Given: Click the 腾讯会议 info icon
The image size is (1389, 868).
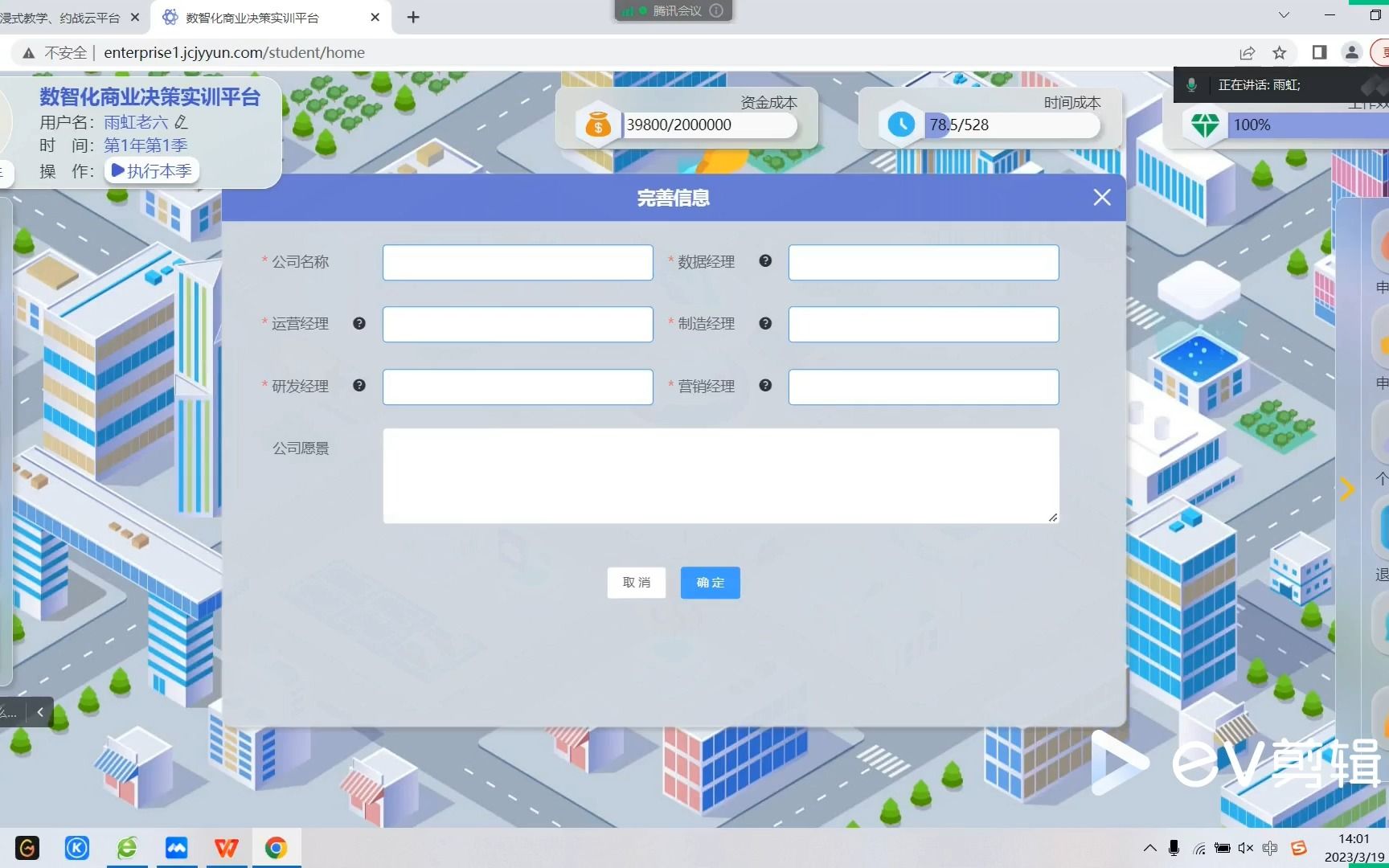Looking at the screenshot, I should 716,10.
